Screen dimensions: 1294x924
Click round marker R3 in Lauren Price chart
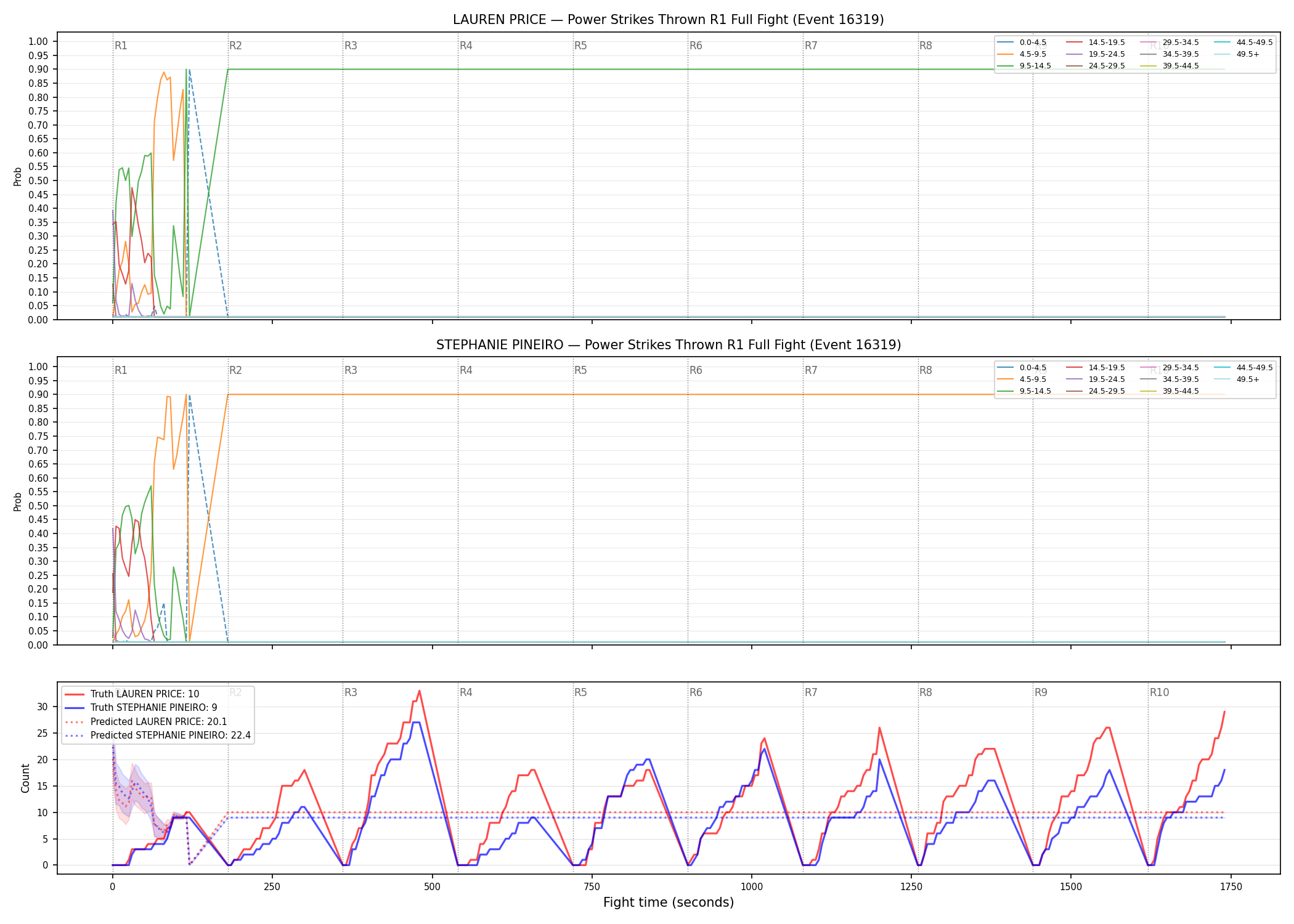351,46
